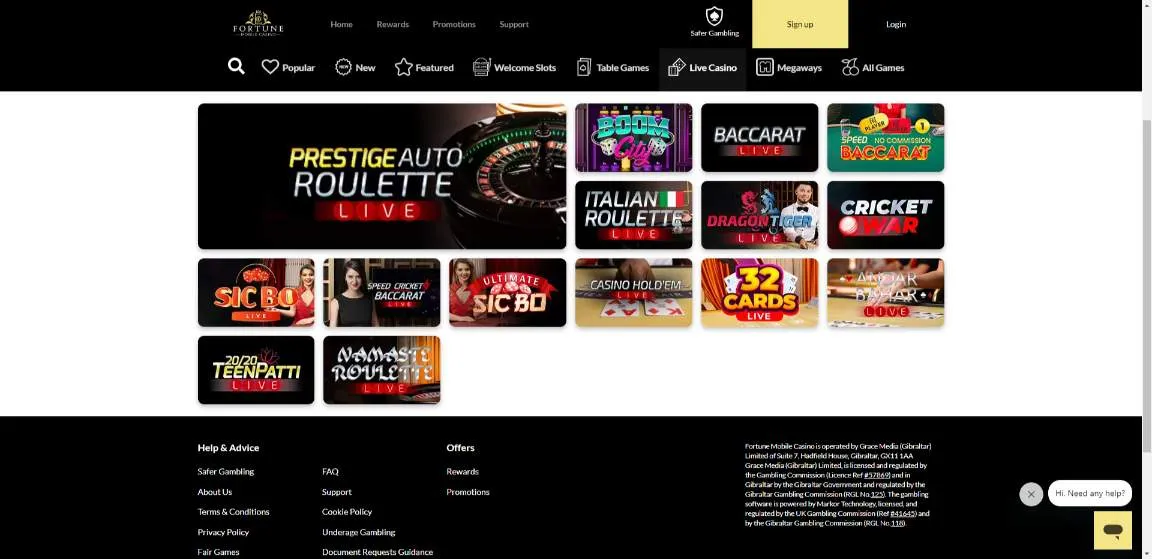Image resolution: width=1152 pixels, height=559 pixels.
Task: Click the Login button
Action: coord(896,24)
